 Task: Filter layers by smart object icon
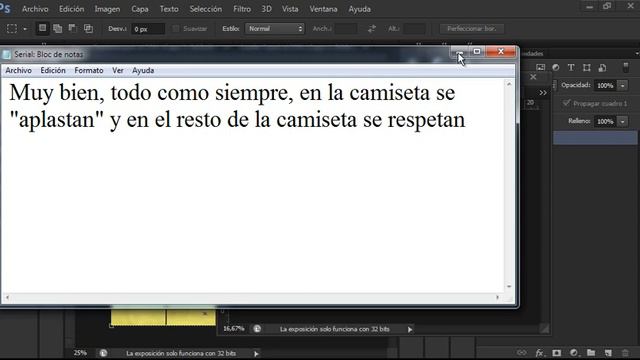pos(602,68)
